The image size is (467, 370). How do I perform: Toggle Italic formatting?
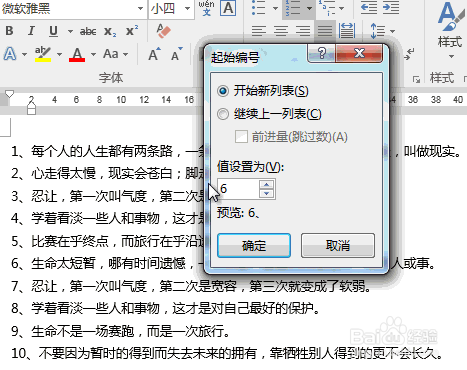[31, 31]
